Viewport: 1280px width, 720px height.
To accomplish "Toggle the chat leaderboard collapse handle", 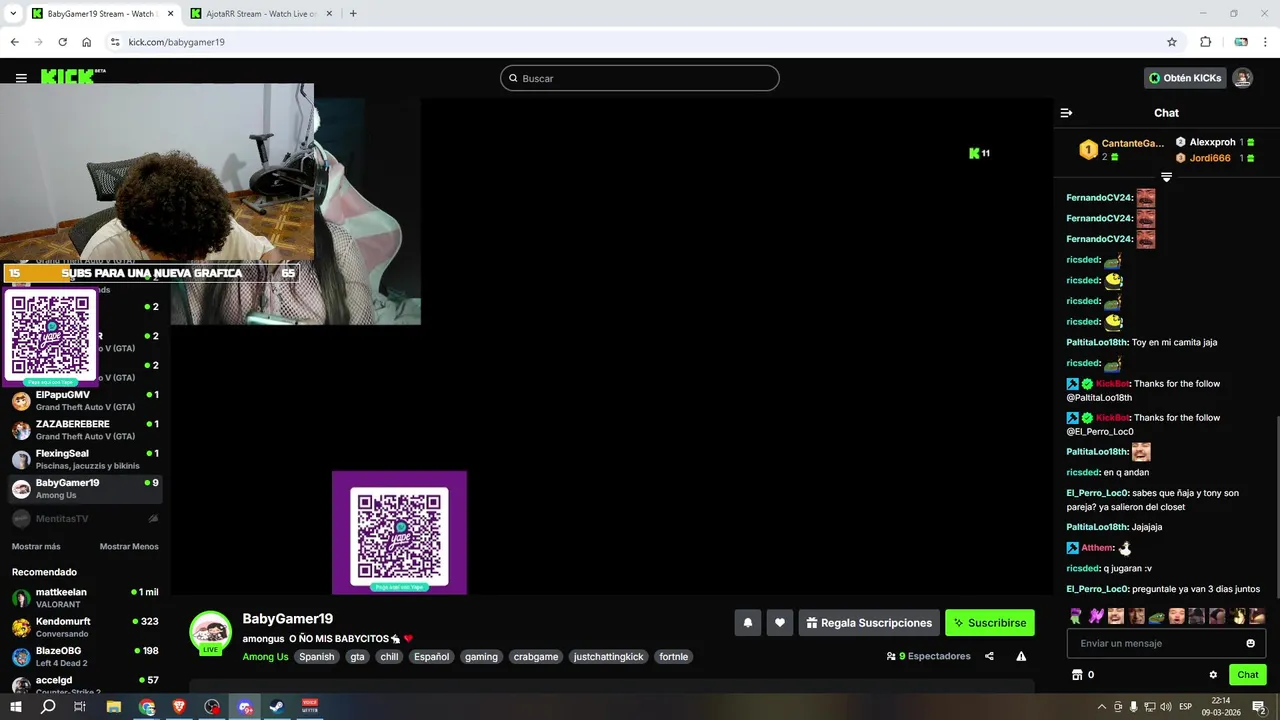I will [1166, 177].
